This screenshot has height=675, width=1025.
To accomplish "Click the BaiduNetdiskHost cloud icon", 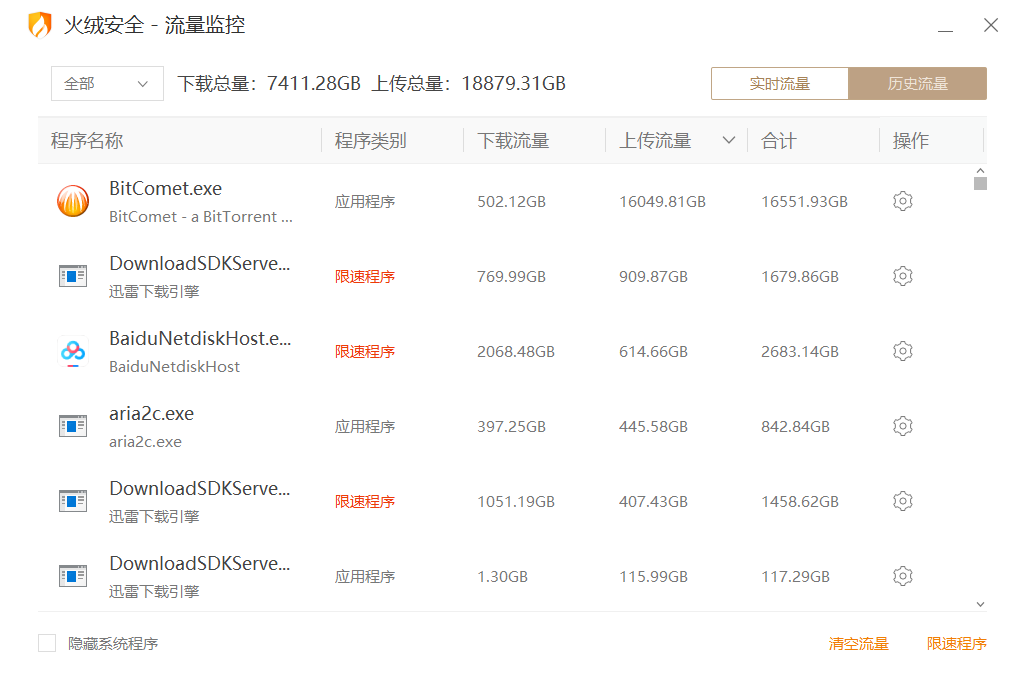I will (73, 352).
